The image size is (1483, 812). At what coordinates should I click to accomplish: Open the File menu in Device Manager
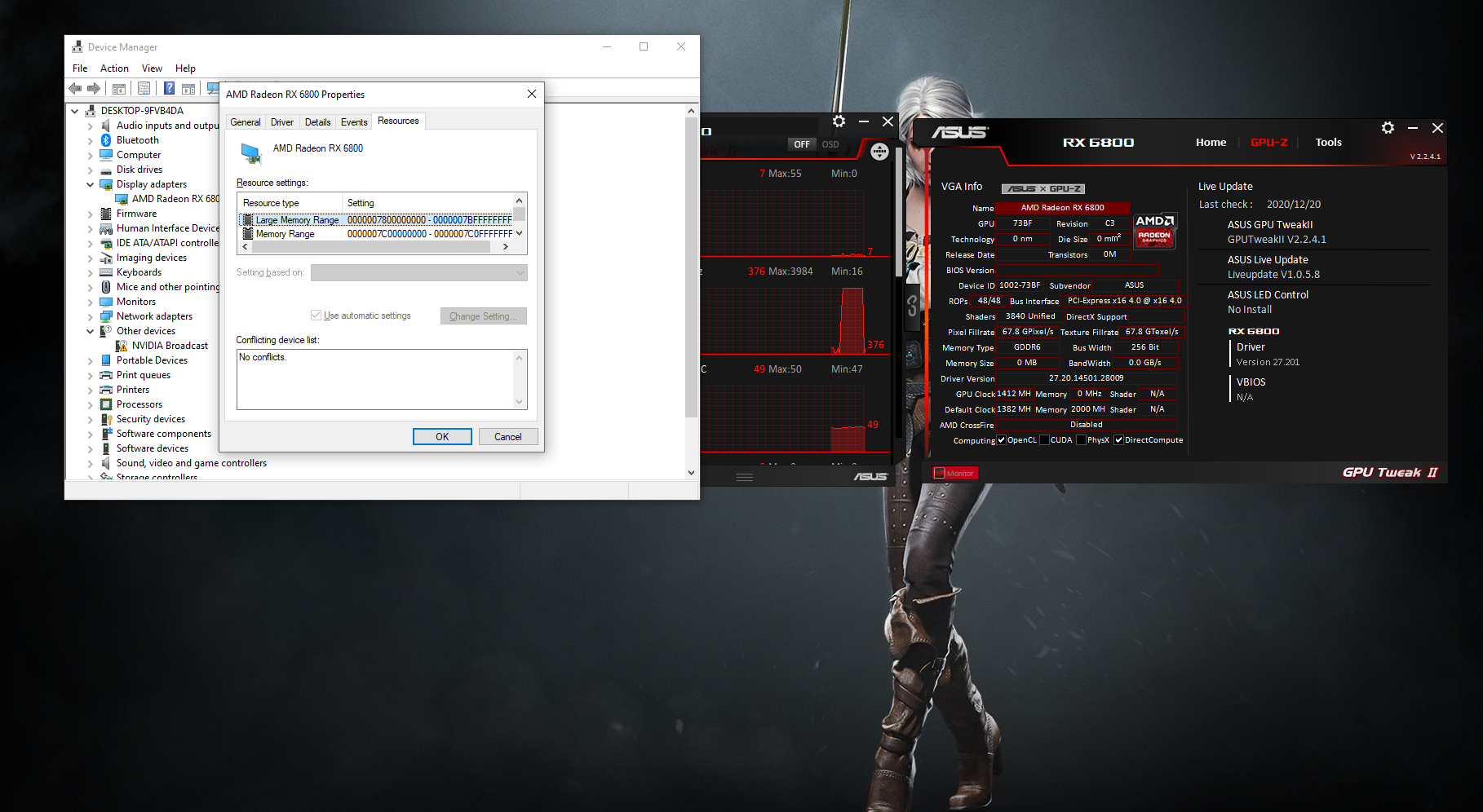click(80, 68)
